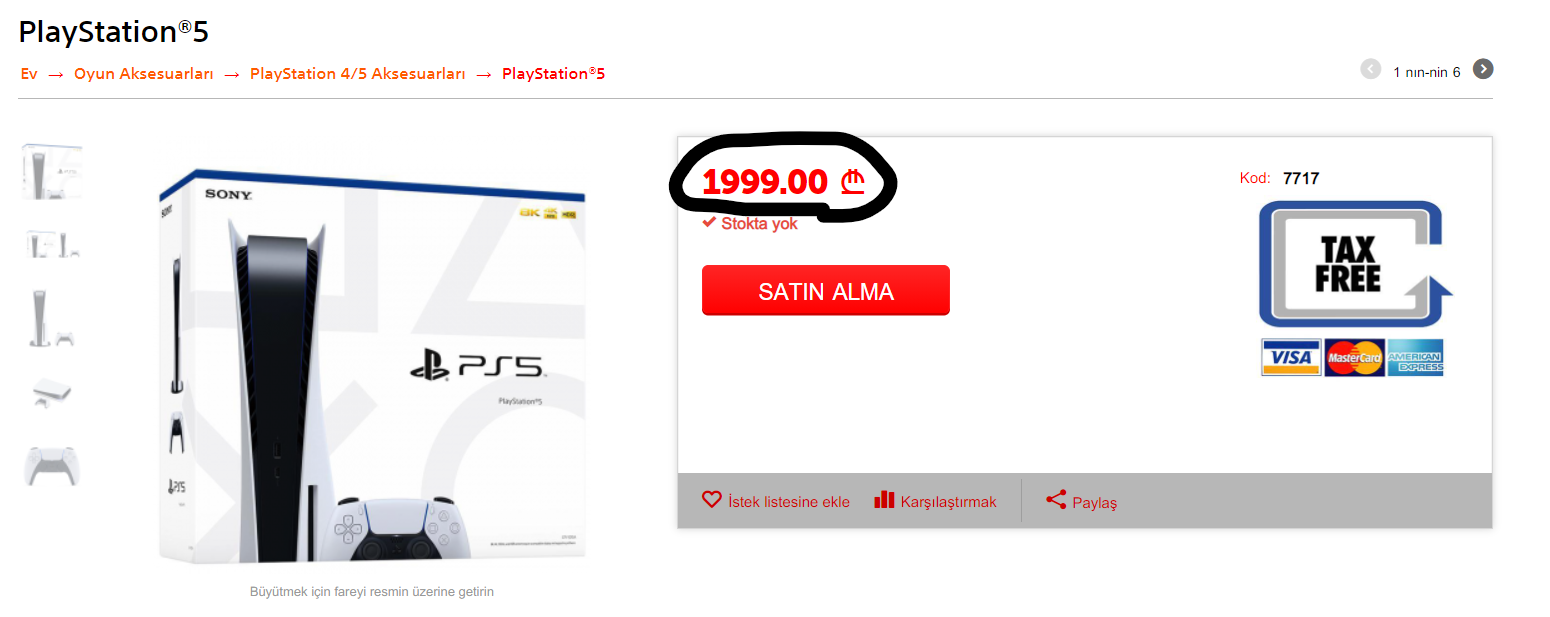Click İstek listesine ekle link
This screenshot has height=617, width=1550.
pos(789,502)
